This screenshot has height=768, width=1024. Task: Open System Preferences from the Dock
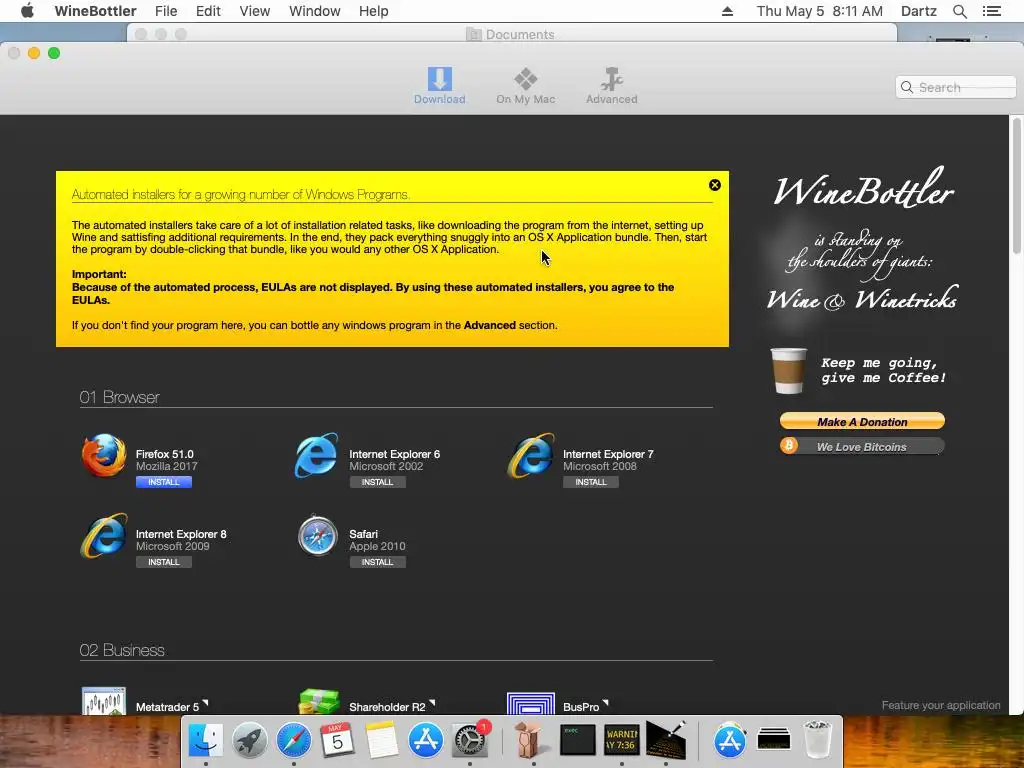pos(470,741)
